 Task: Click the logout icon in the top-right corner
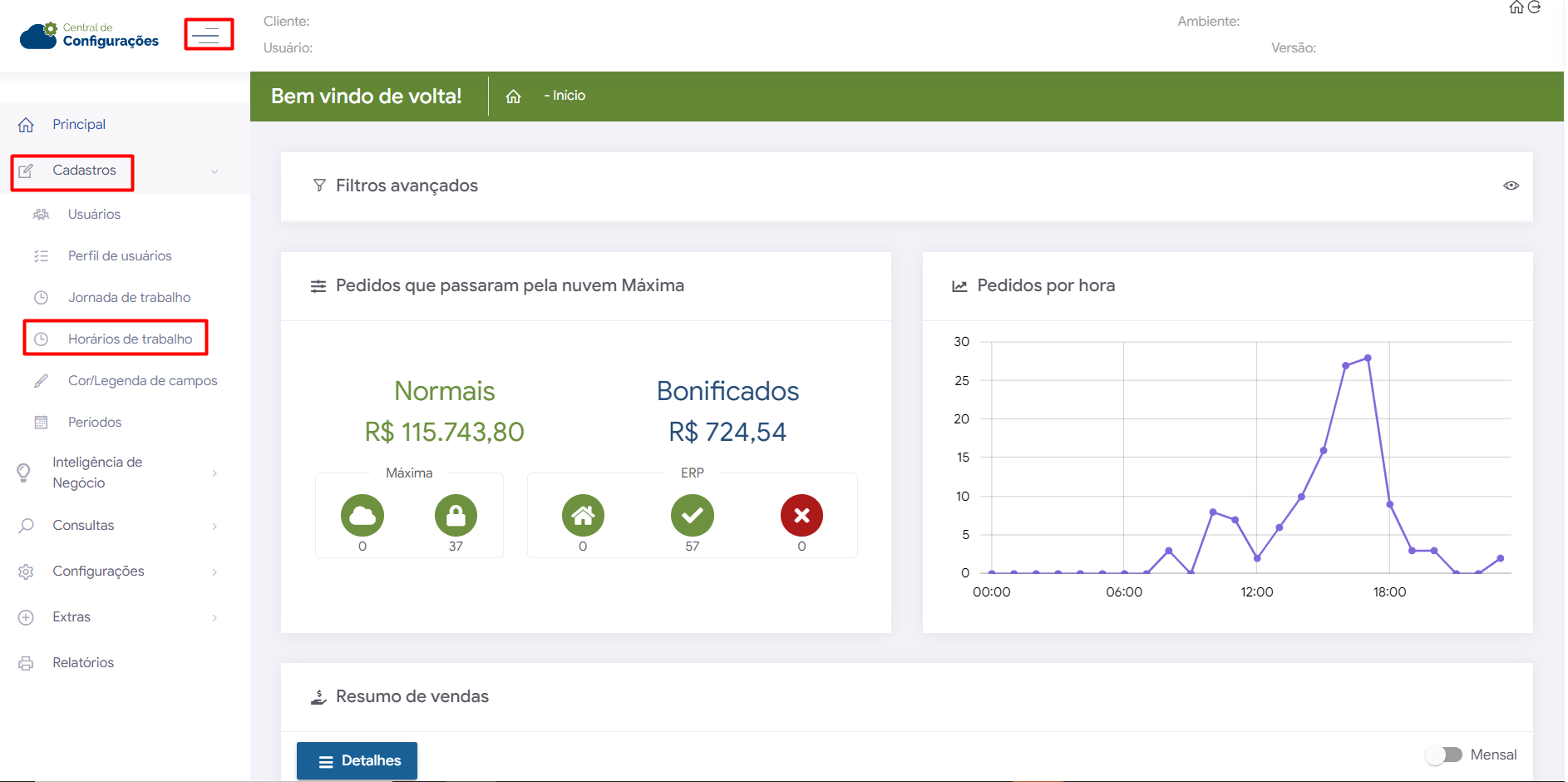coord(1534,7)
